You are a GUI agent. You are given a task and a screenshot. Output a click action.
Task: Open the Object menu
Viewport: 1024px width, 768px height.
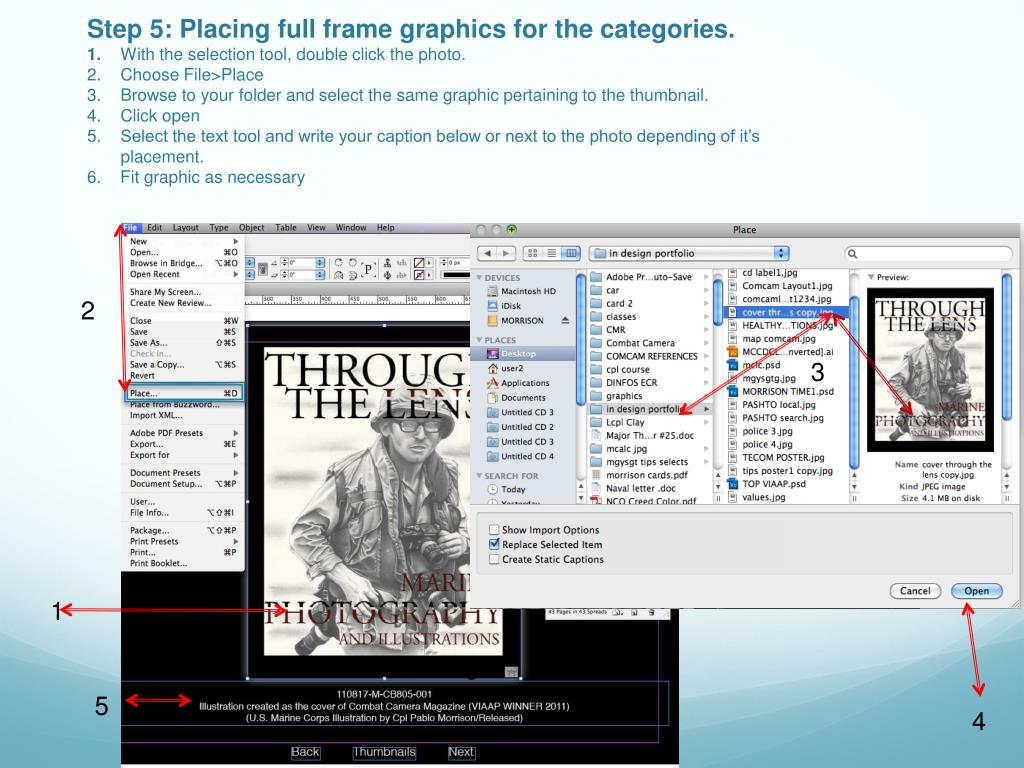click(251, 227)
